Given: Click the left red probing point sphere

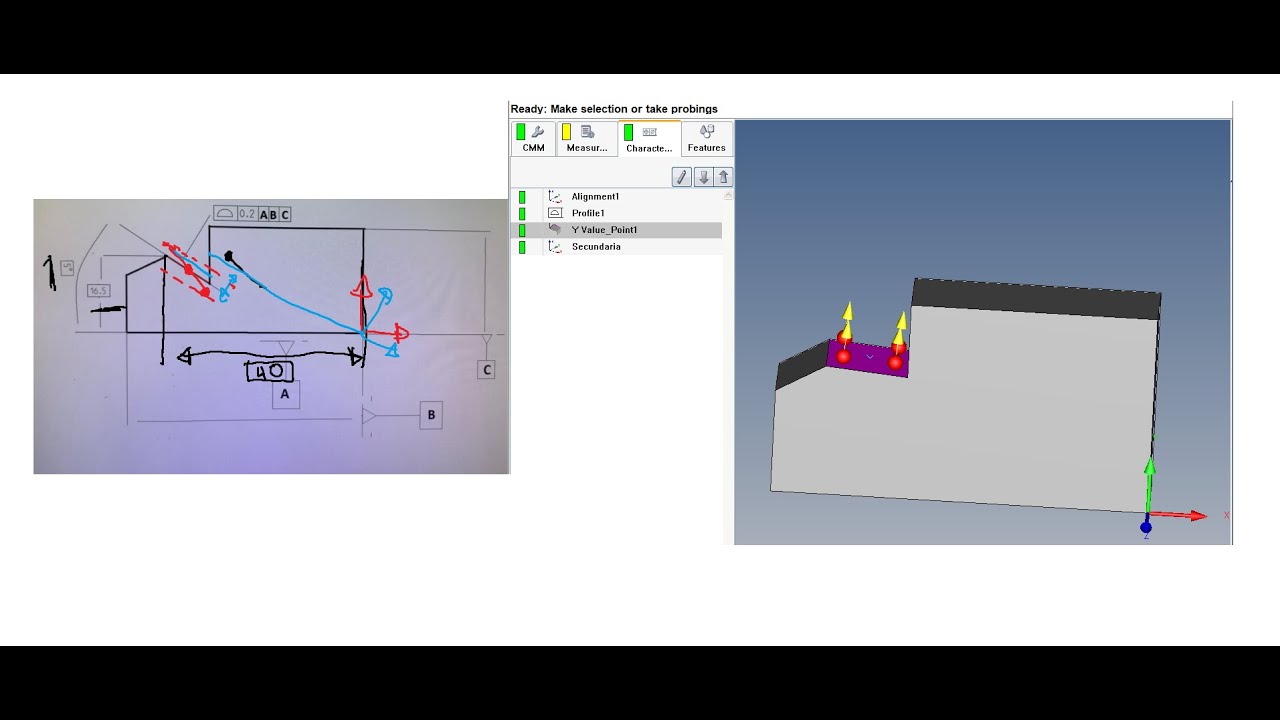Looking at the screenshot, I should [843, 356].
